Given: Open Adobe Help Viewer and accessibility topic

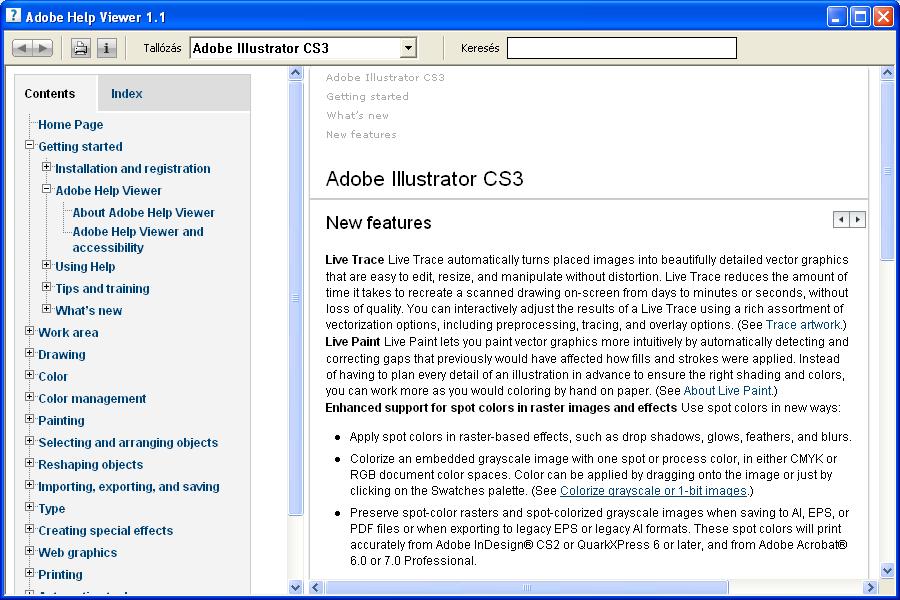Looking at the screenshot, I should [x=138, y=239].
